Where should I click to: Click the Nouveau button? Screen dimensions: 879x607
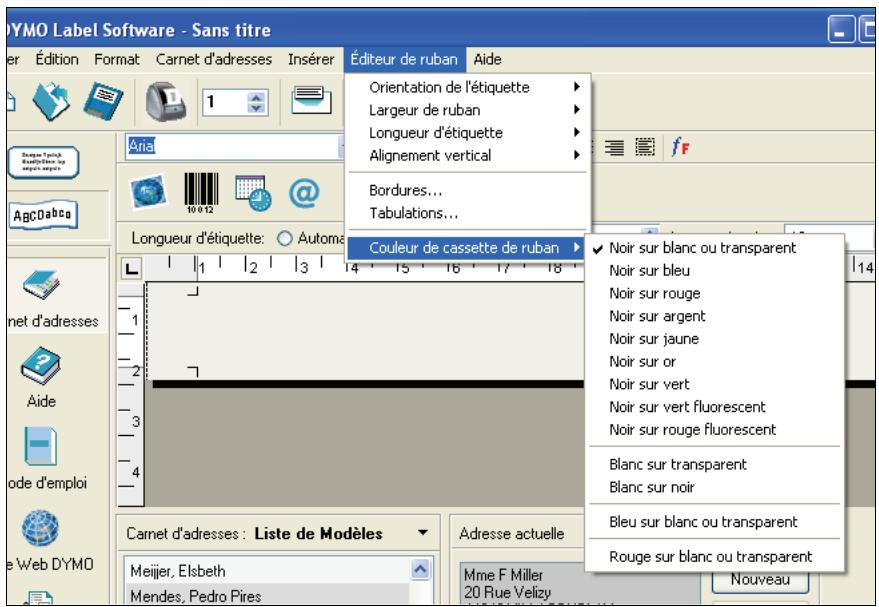pos(760,580)
